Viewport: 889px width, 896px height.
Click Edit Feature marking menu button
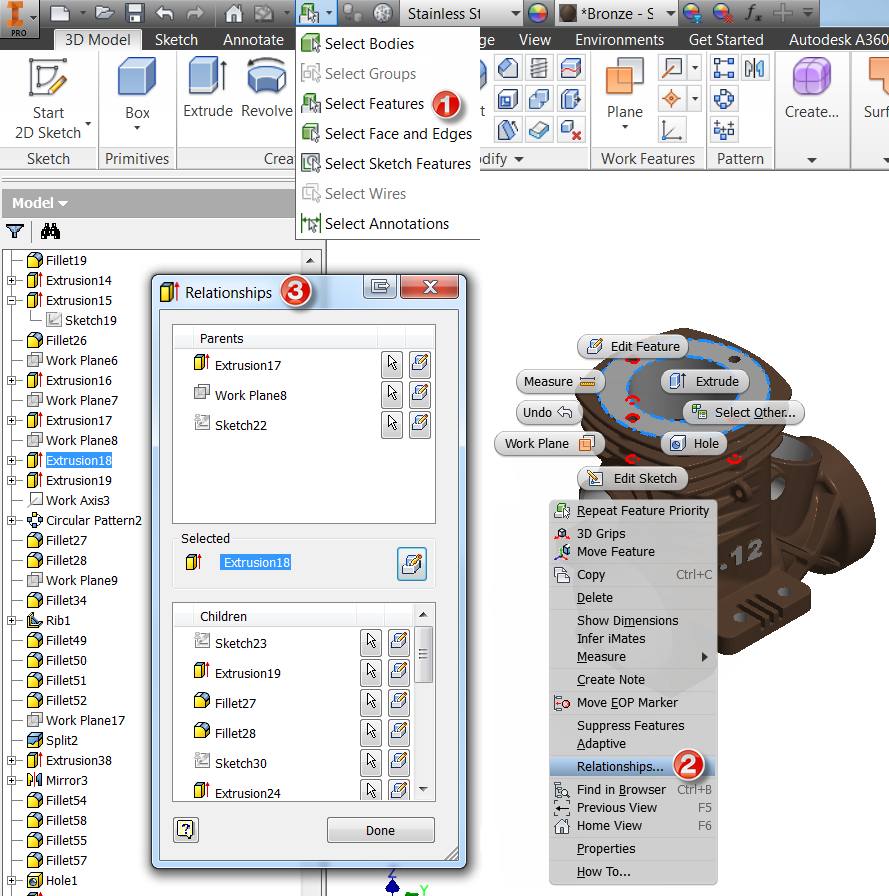[633, 346]
